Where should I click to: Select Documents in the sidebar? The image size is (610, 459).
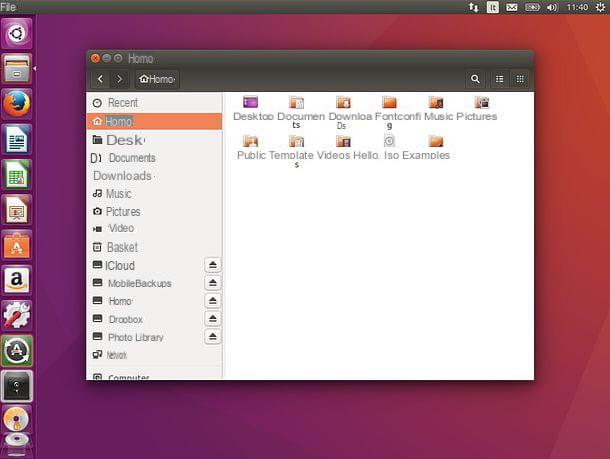[154, 158]
